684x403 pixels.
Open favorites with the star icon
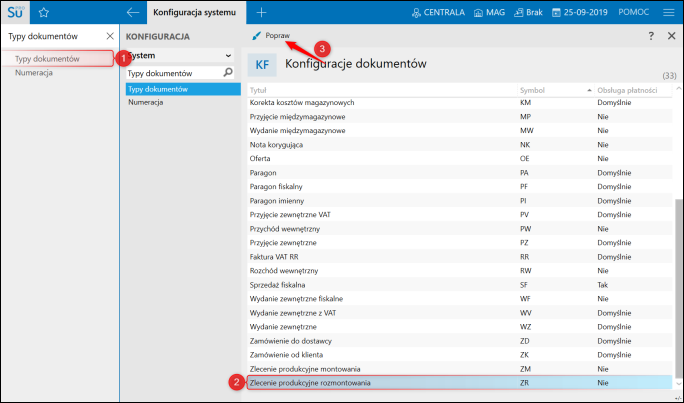44,13
